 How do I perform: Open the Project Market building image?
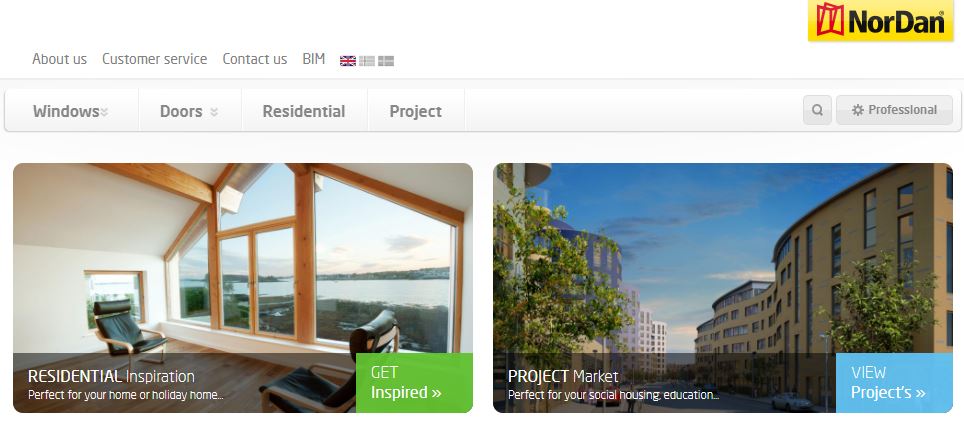pyautogui.click(x=723, y=258)
